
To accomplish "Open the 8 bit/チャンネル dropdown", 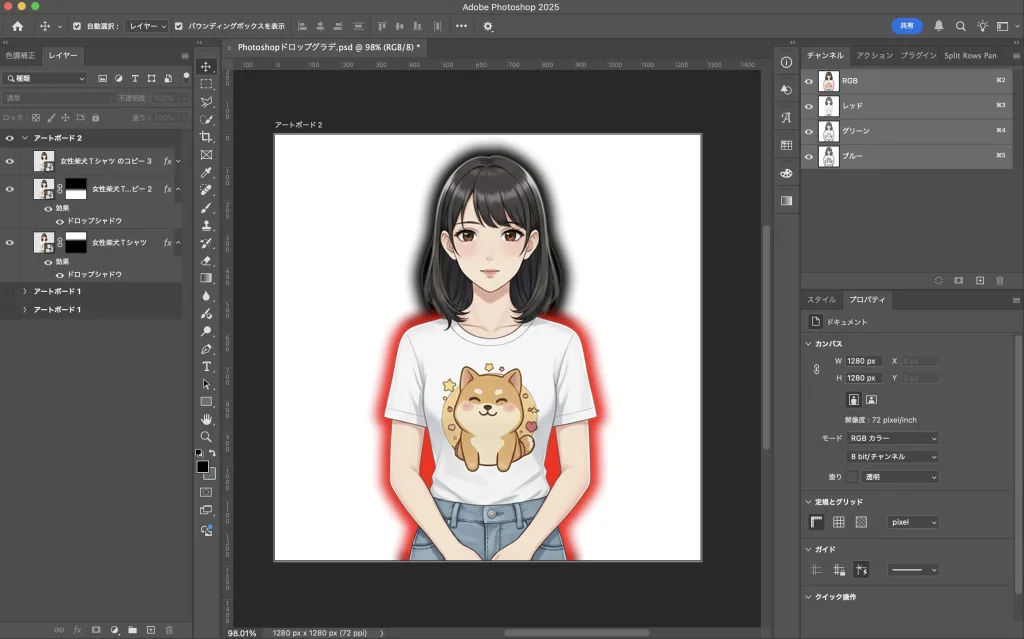I will (893, 456).
